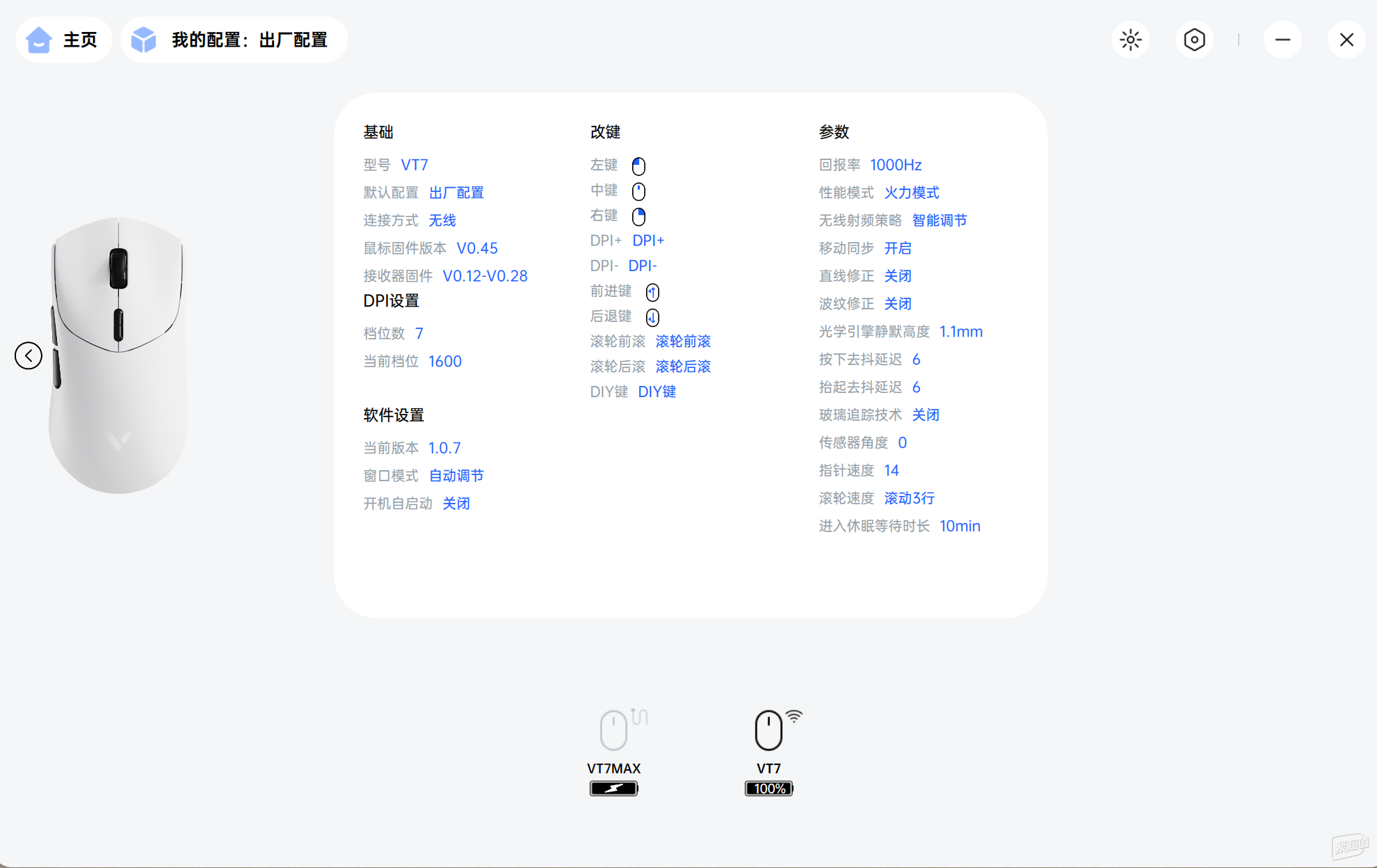Click the blue DPI- key assignment
This screenshot has width=1377, height=868.
[x=643, y=266]
